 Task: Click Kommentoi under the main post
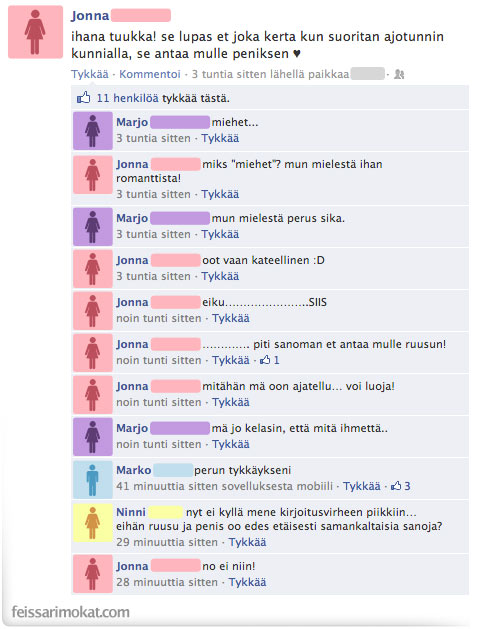click(x=150, y=74)
